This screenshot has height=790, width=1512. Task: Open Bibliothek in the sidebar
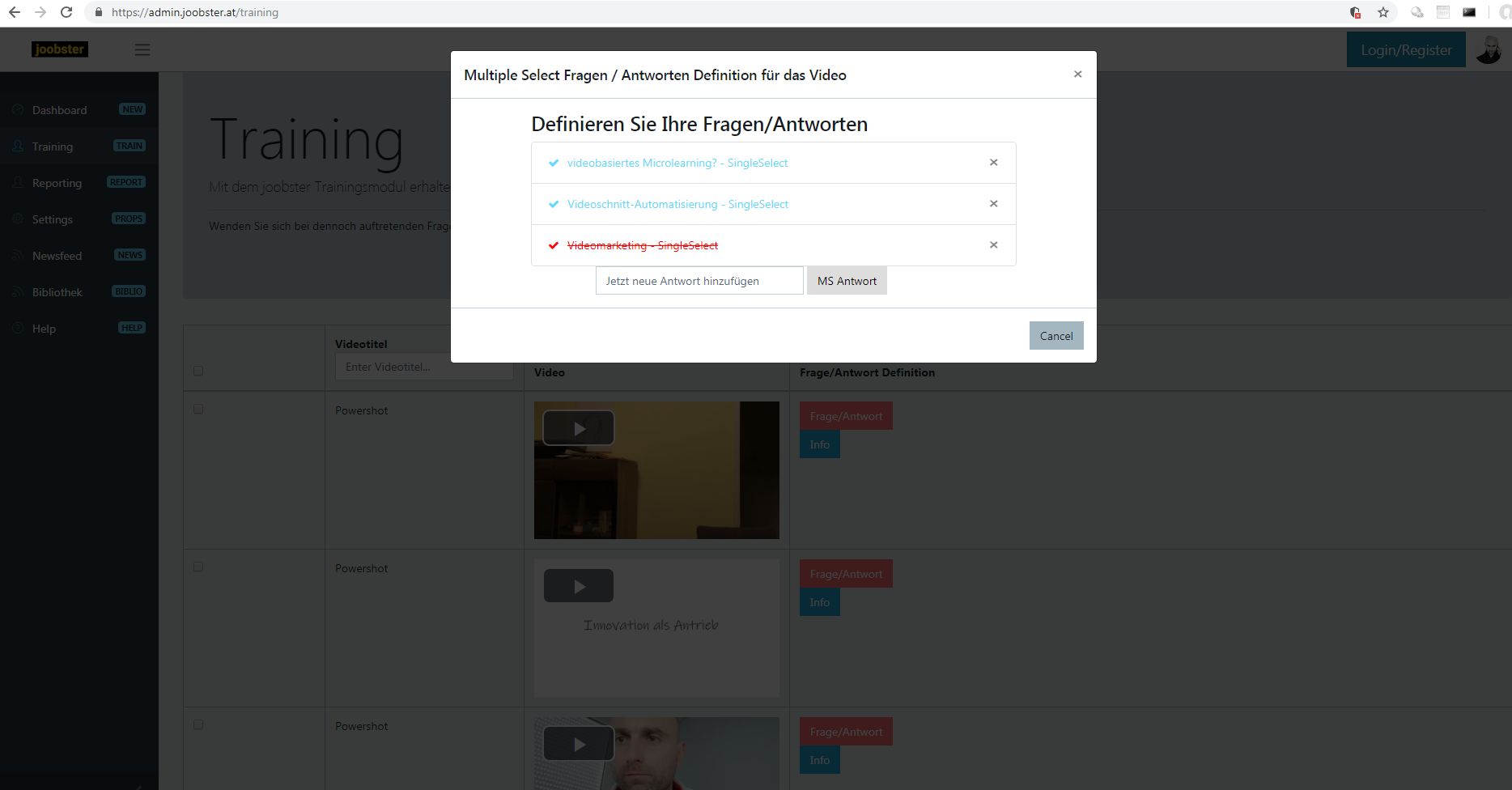pos(57,292)
